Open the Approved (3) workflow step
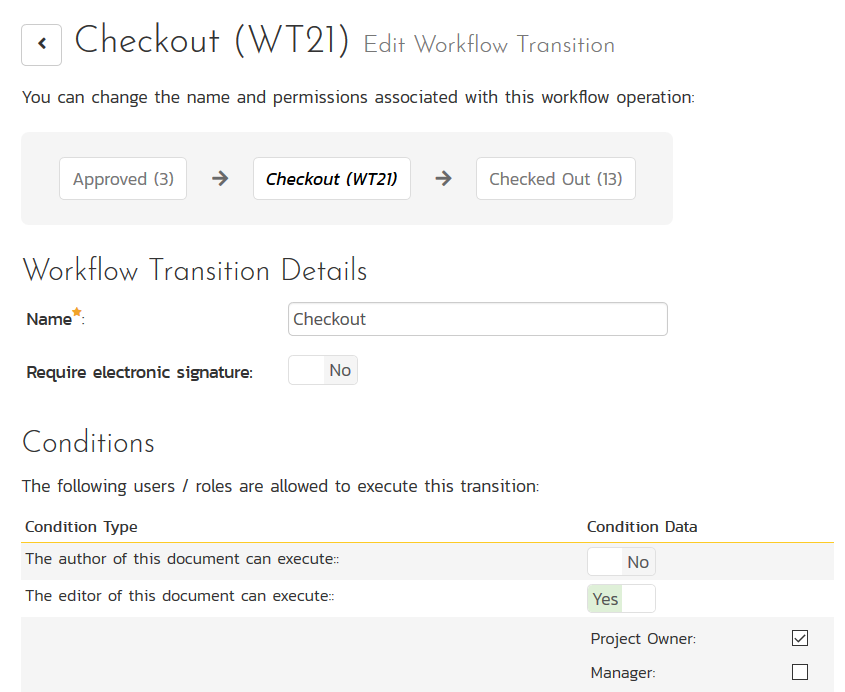 [123, 179]
